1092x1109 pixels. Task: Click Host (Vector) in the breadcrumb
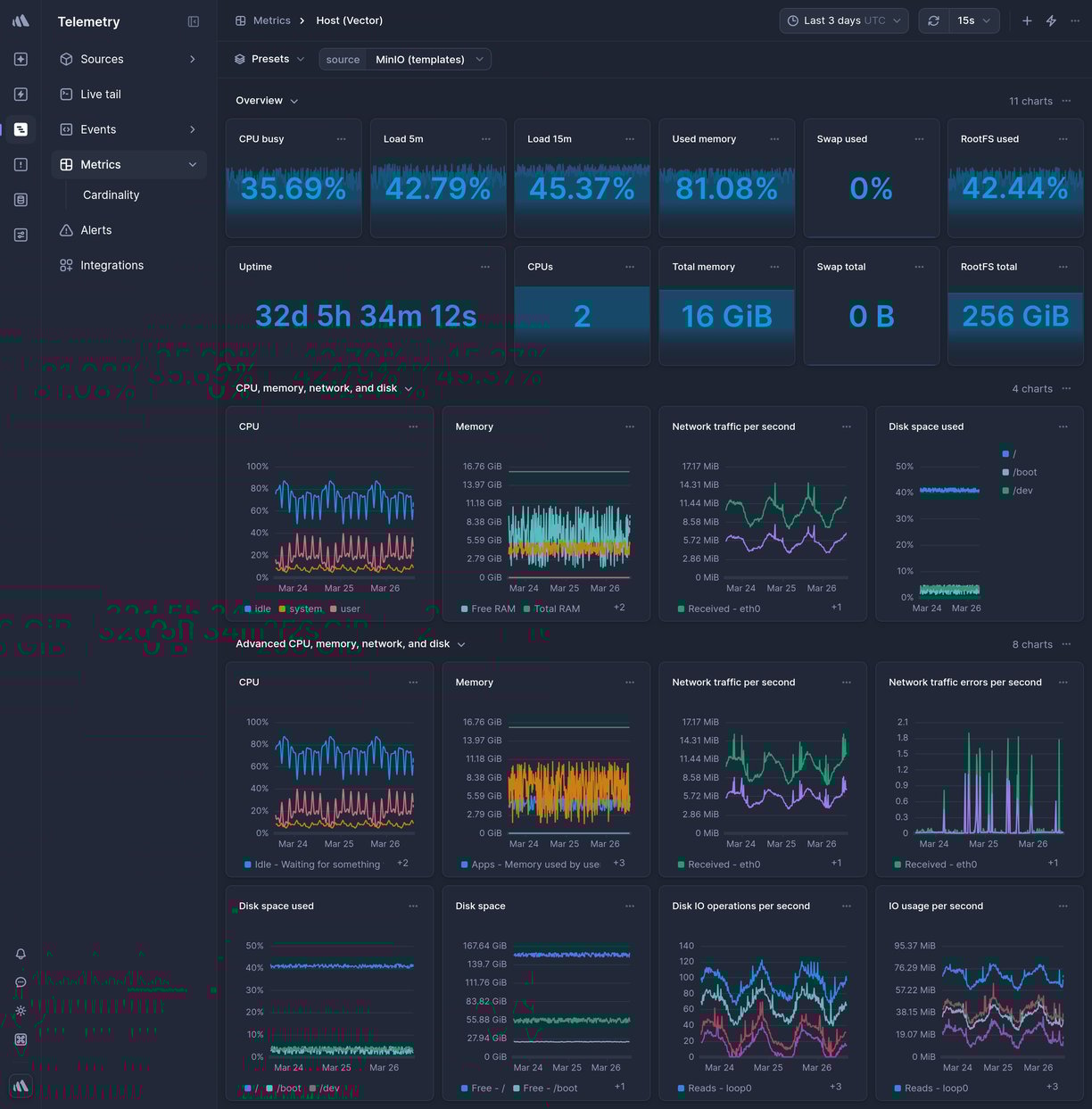click(349, 20)
